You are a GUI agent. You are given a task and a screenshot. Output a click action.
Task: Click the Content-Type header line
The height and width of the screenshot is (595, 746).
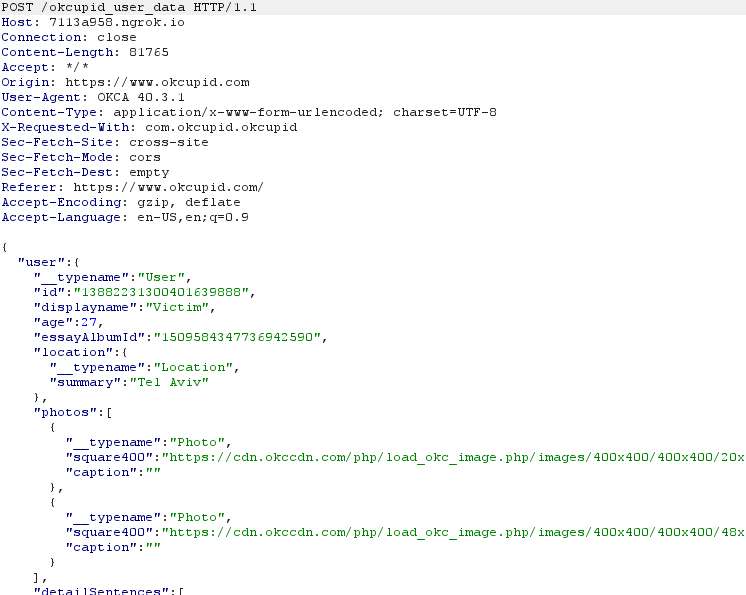pos(248,112)
